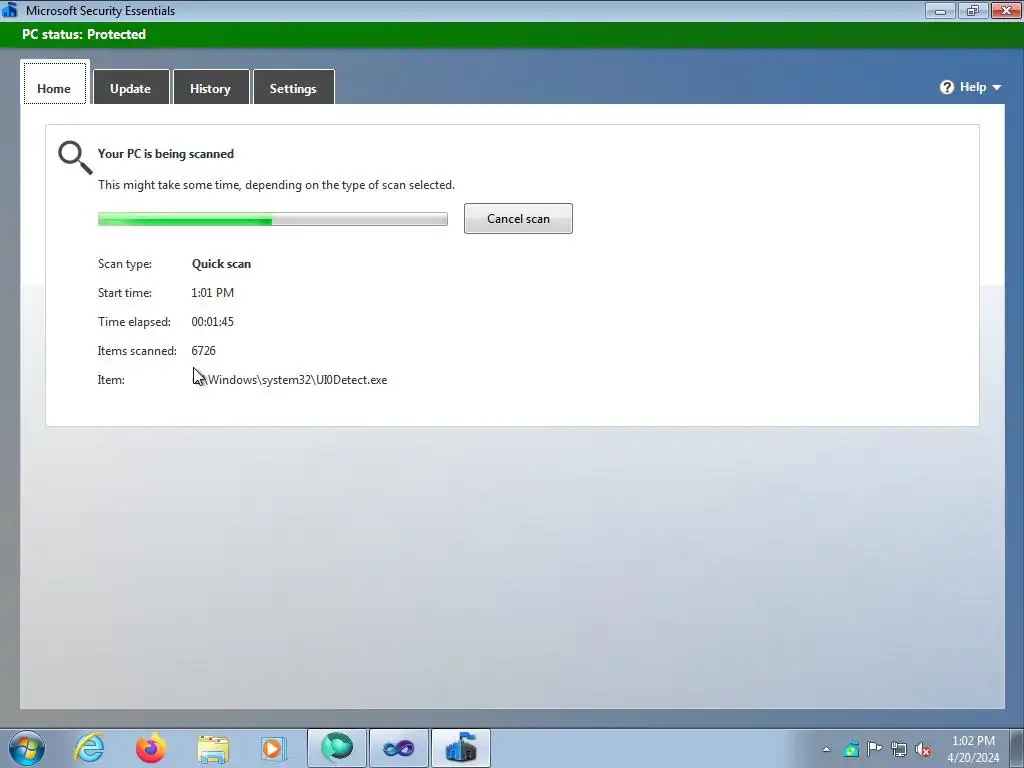Click the "Time elapsed:" label

tap(134, 322)
